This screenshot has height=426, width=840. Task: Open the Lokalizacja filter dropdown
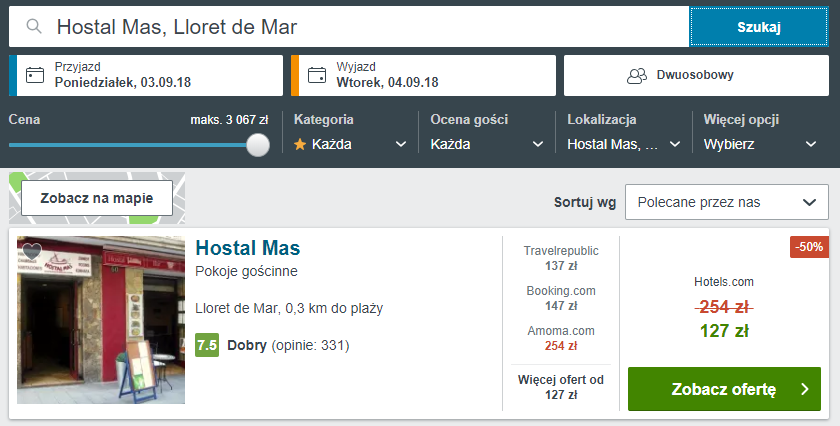[x=623, y=144]
